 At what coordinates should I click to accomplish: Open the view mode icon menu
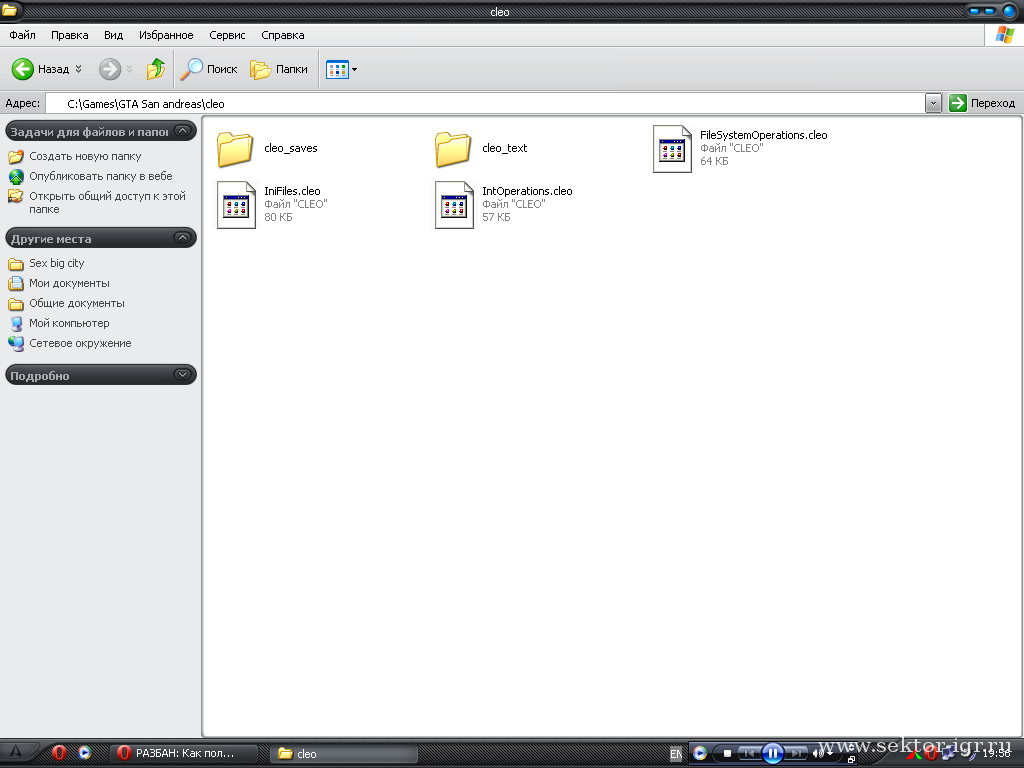(337, 69)
